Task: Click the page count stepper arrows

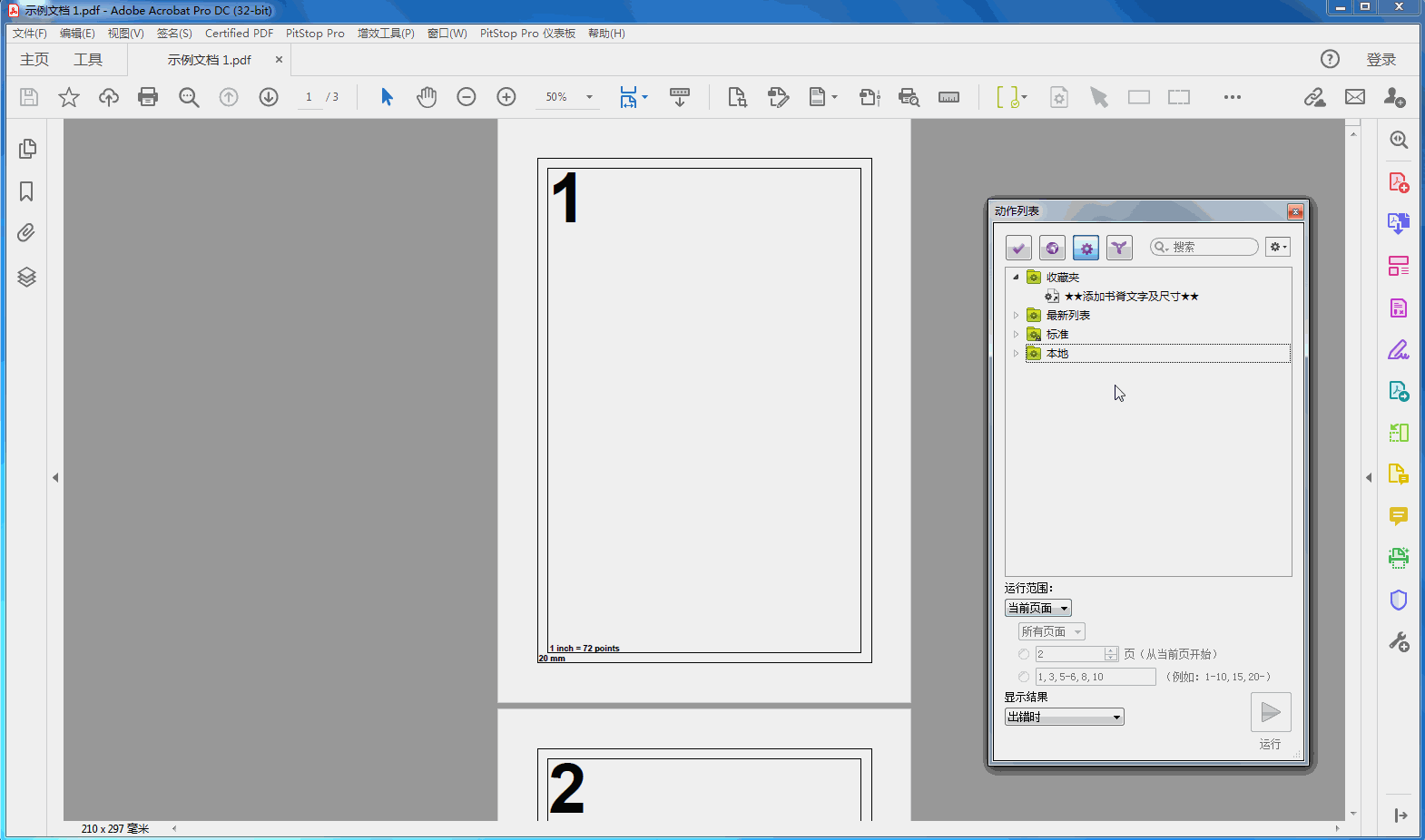Action: coord(1111,654)
